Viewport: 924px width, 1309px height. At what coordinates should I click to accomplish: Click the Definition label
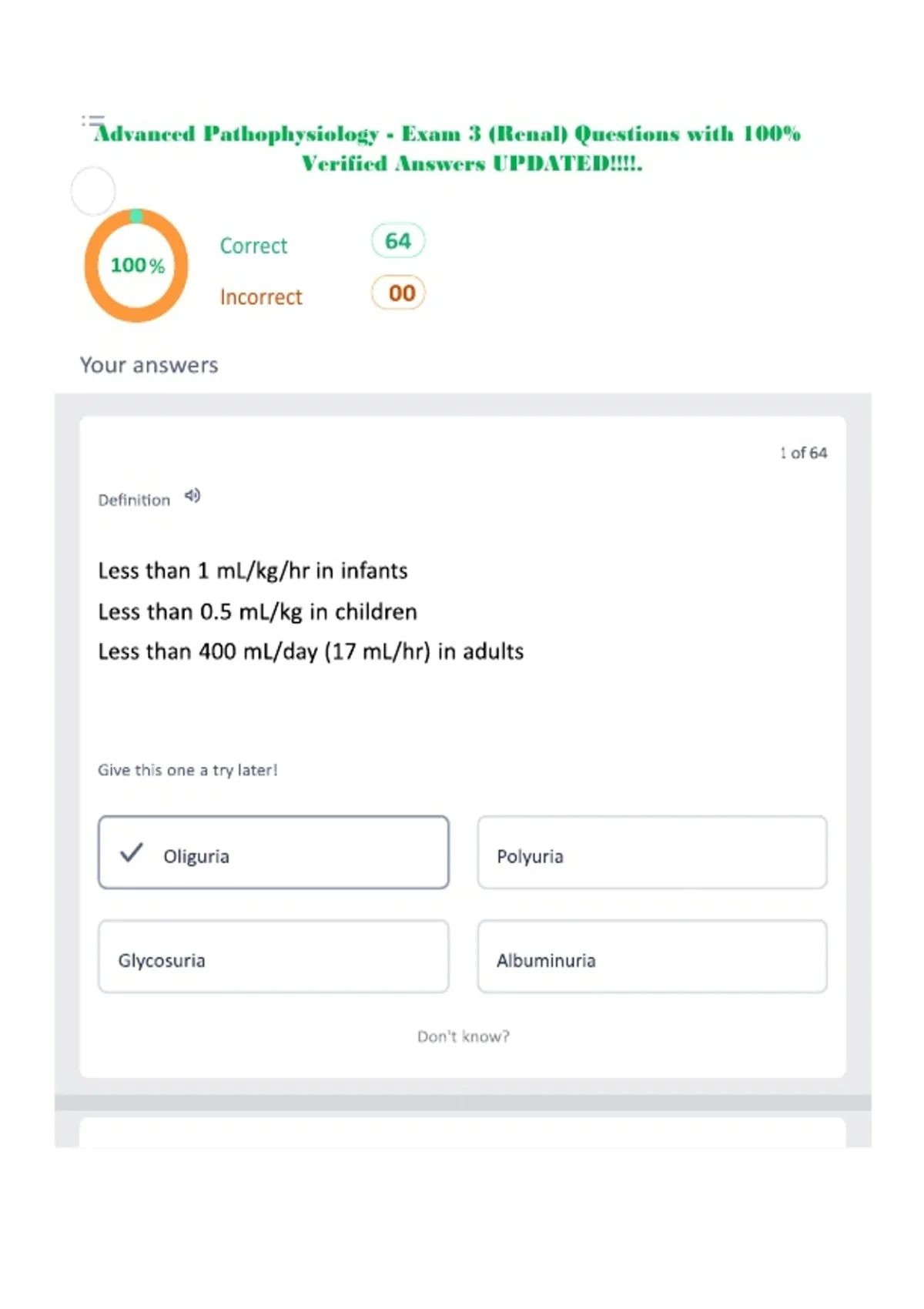[134, 500]
